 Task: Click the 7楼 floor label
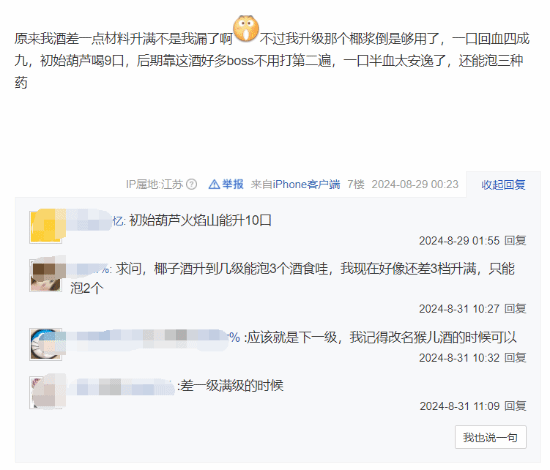[x=355, y=184]
